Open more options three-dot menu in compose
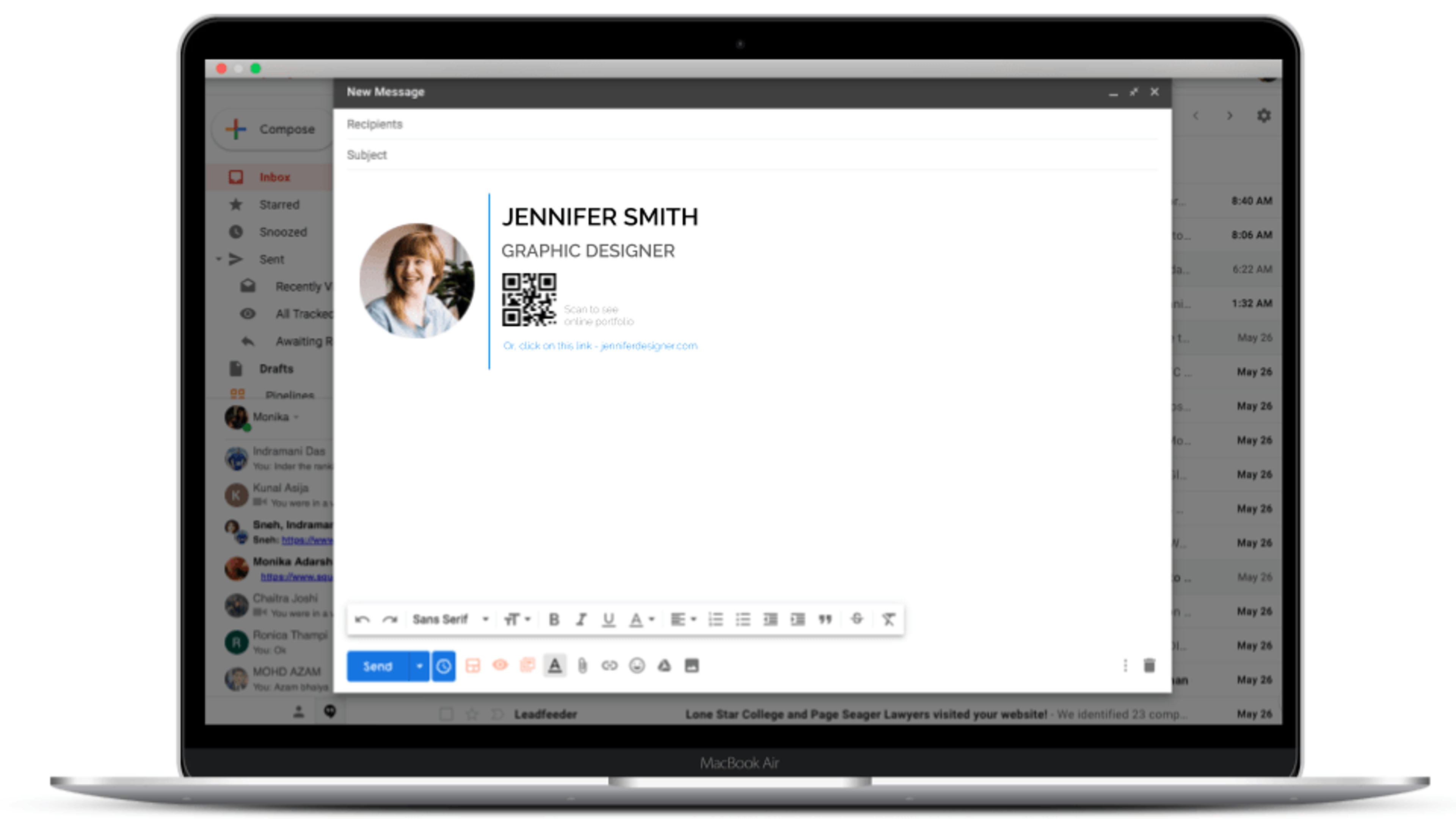 (1125, 666)
